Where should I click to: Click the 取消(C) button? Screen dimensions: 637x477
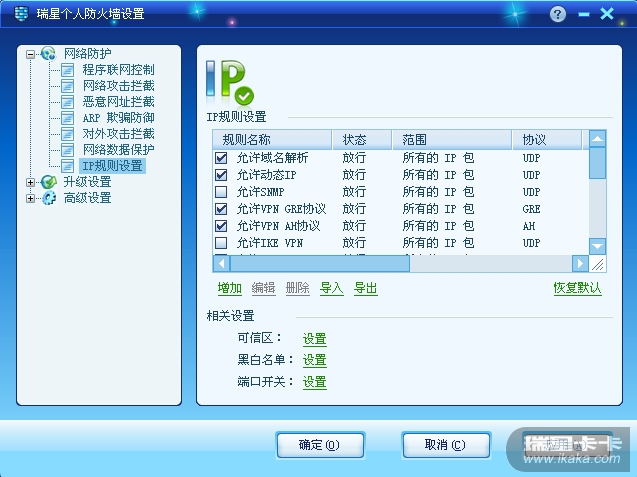click(446, 445)
